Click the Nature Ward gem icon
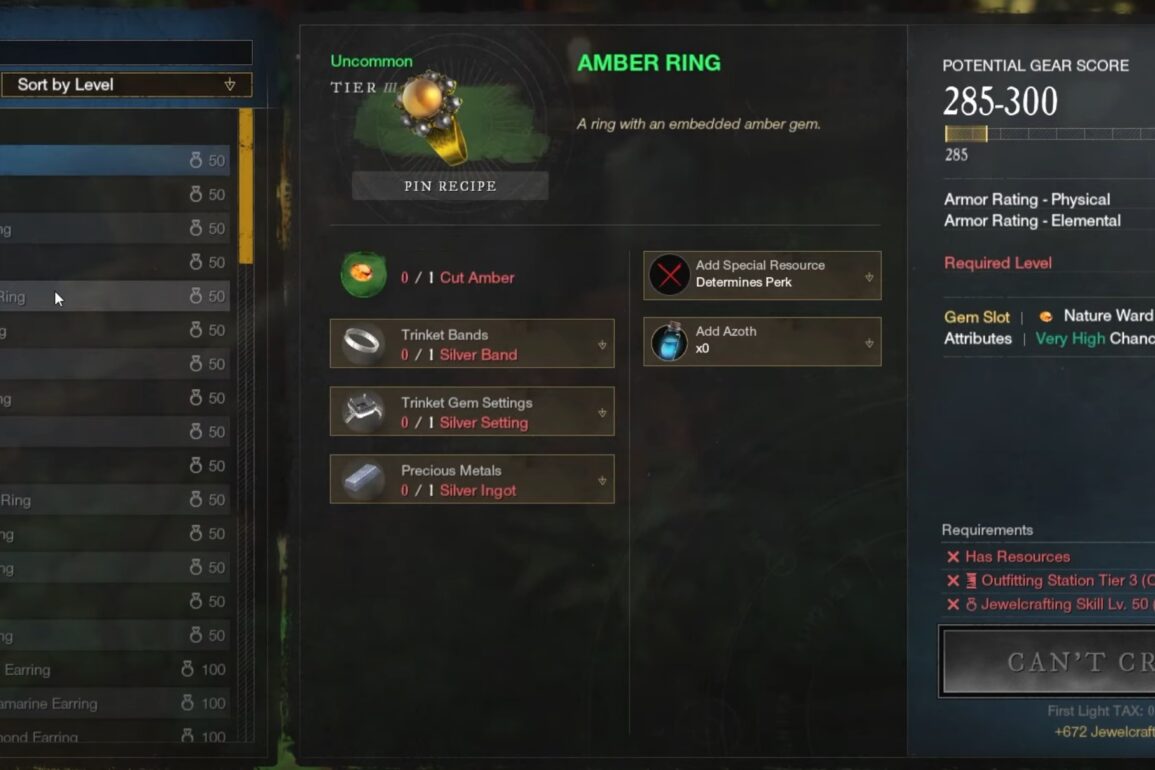The height and width of the screenshot is (770, 1155). [x=1045, y=317]
